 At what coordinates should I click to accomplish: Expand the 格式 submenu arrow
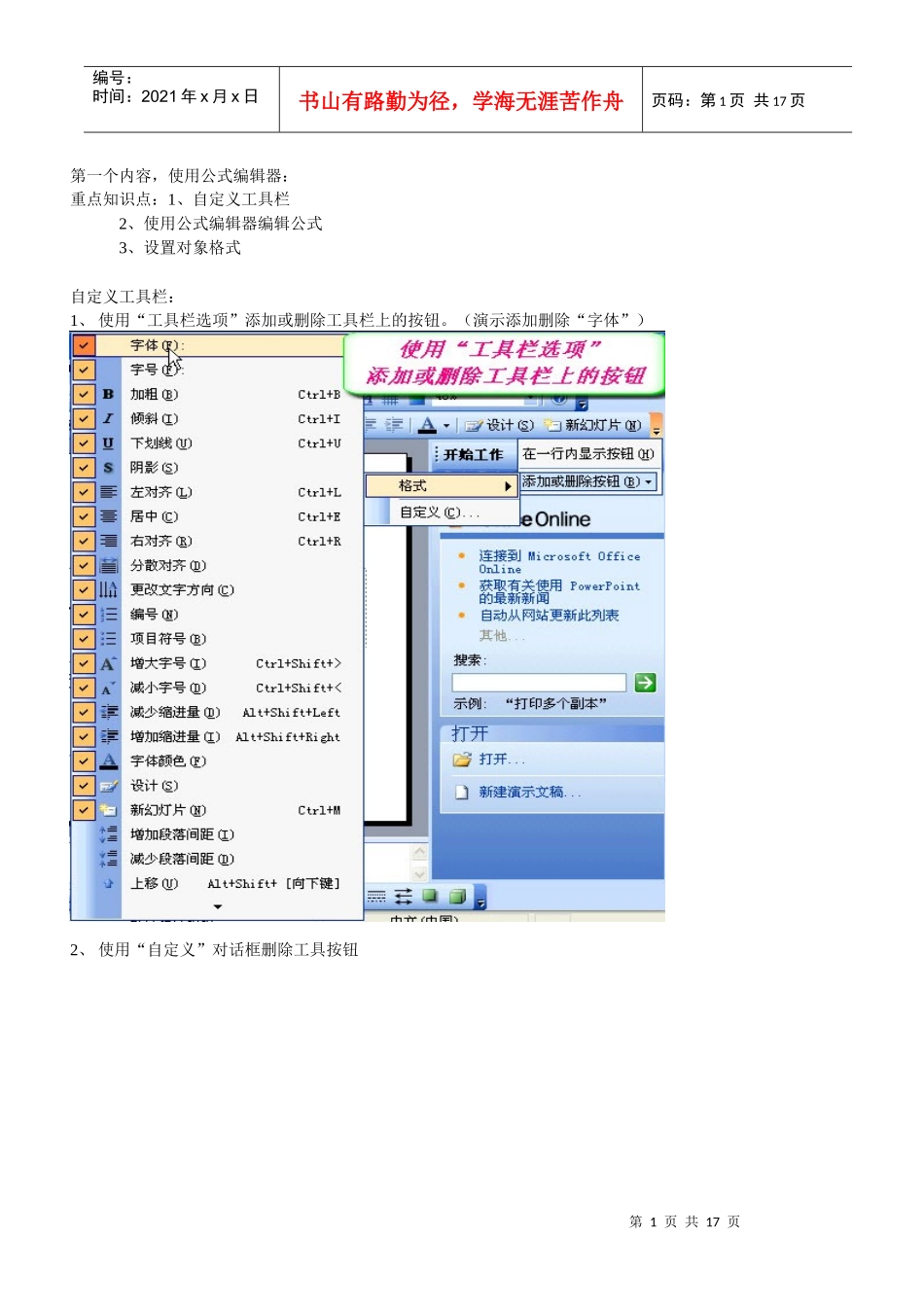[507, 486]
